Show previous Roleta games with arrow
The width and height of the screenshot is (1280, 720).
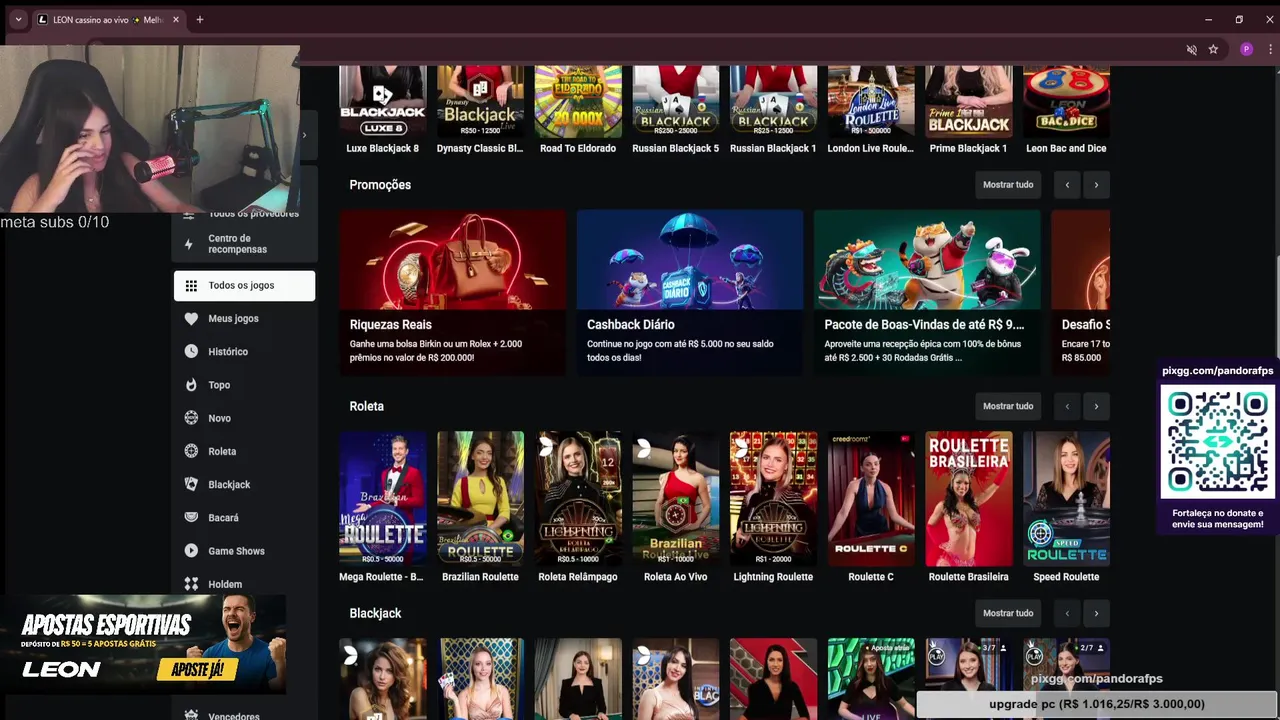tap(1067, 406)
